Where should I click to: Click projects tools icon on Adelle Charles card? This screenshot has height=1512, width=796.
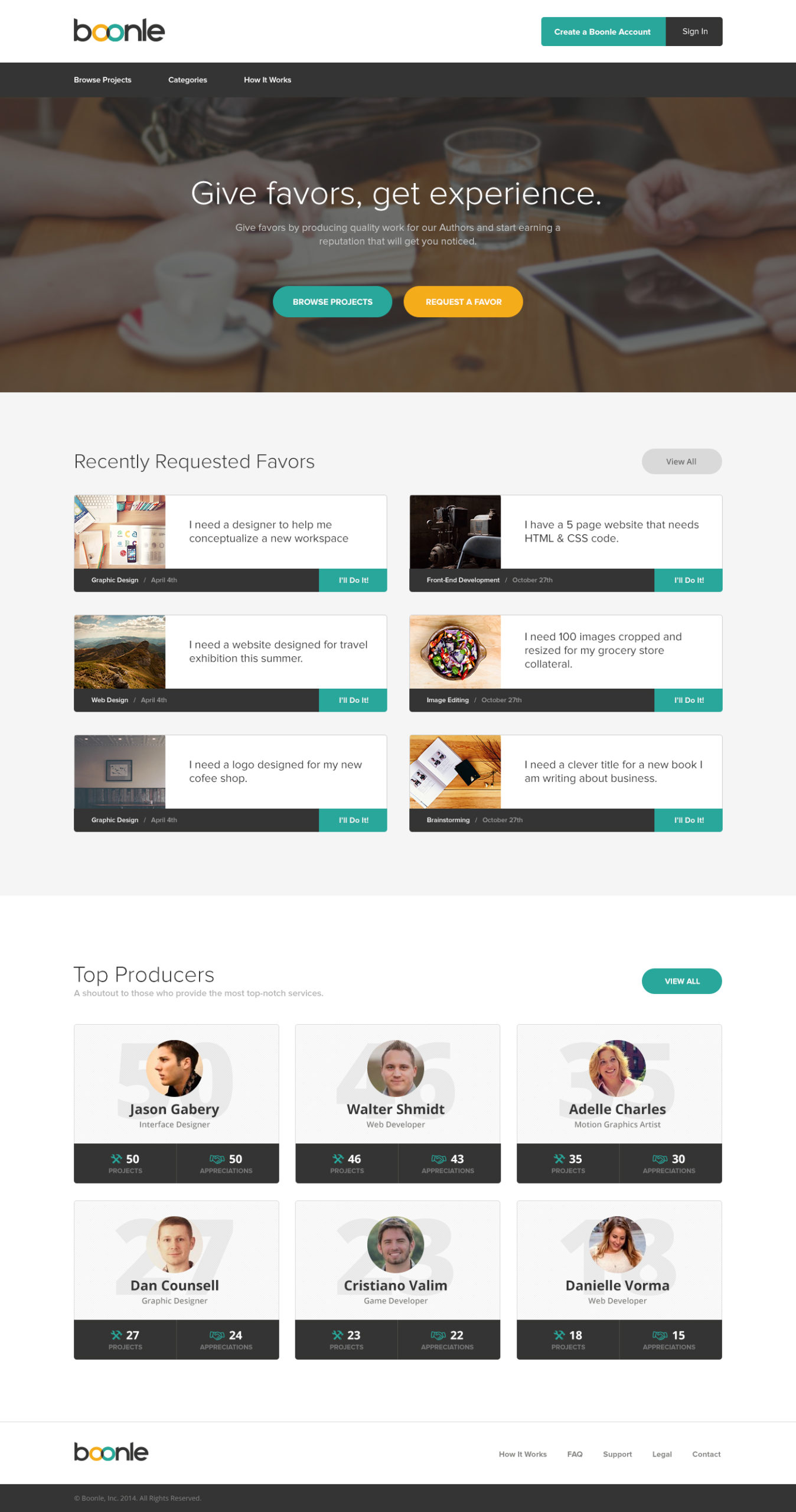pyautogui.click(x=559, y=1159)
